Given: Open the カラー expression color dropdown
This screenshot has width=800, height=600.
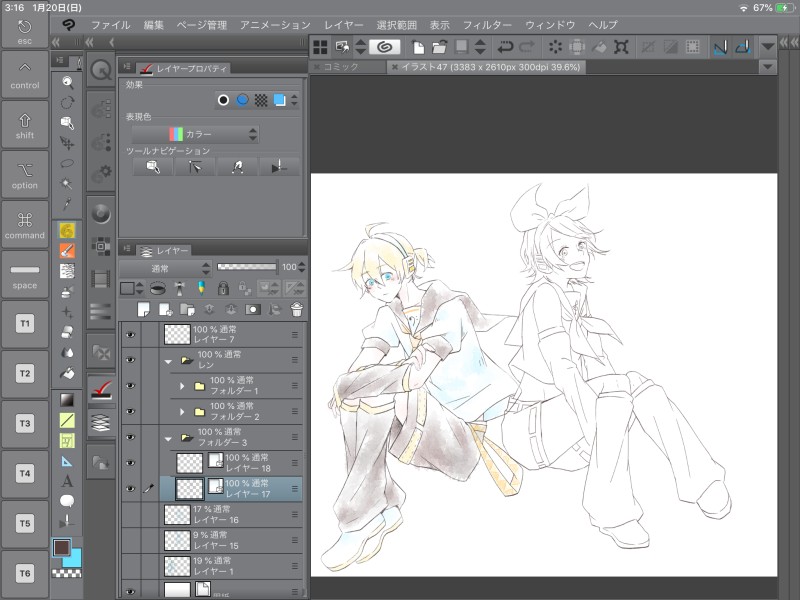Looking at the screenshot, I should point(196,134).
